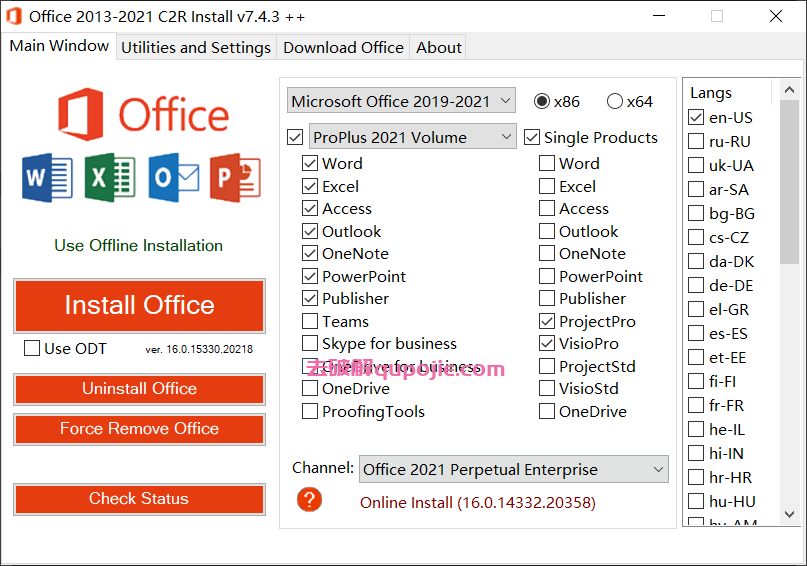The width and height of the screenshot is (807, 566).
Task: Click the Install Office button
Action: click(x=139, y=305)
